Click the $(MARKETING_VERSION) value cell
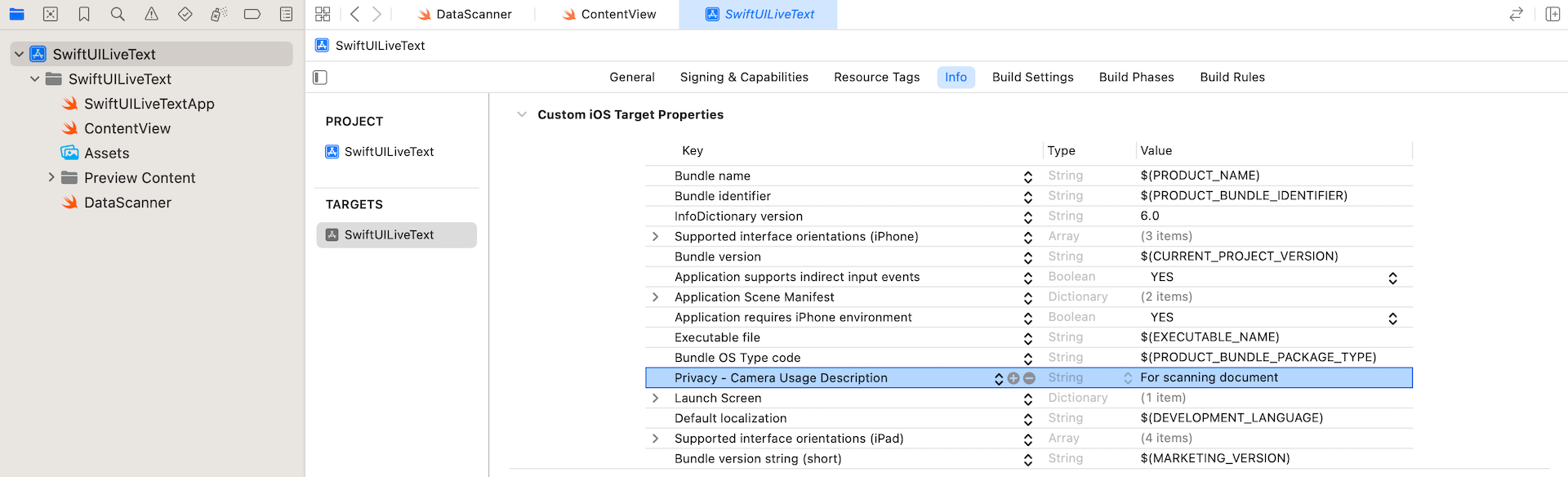1568x477 pixels. pyautogui.click(x=1215, y=459)
